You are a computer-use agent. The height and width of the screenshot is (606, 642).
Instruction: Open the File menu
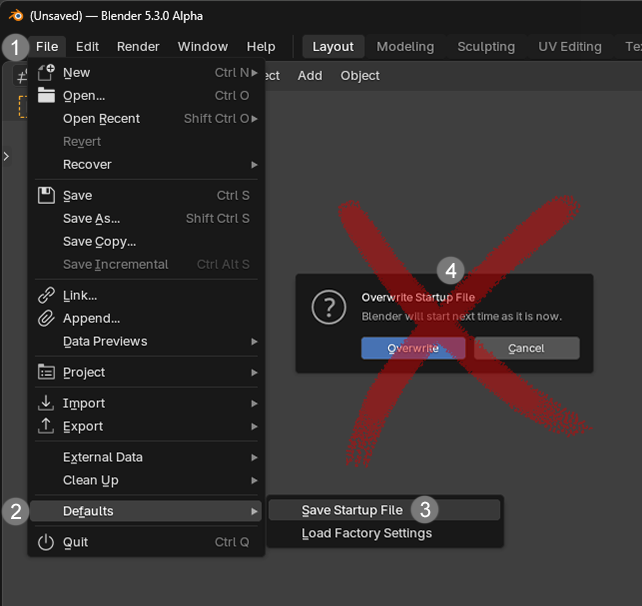47,47
